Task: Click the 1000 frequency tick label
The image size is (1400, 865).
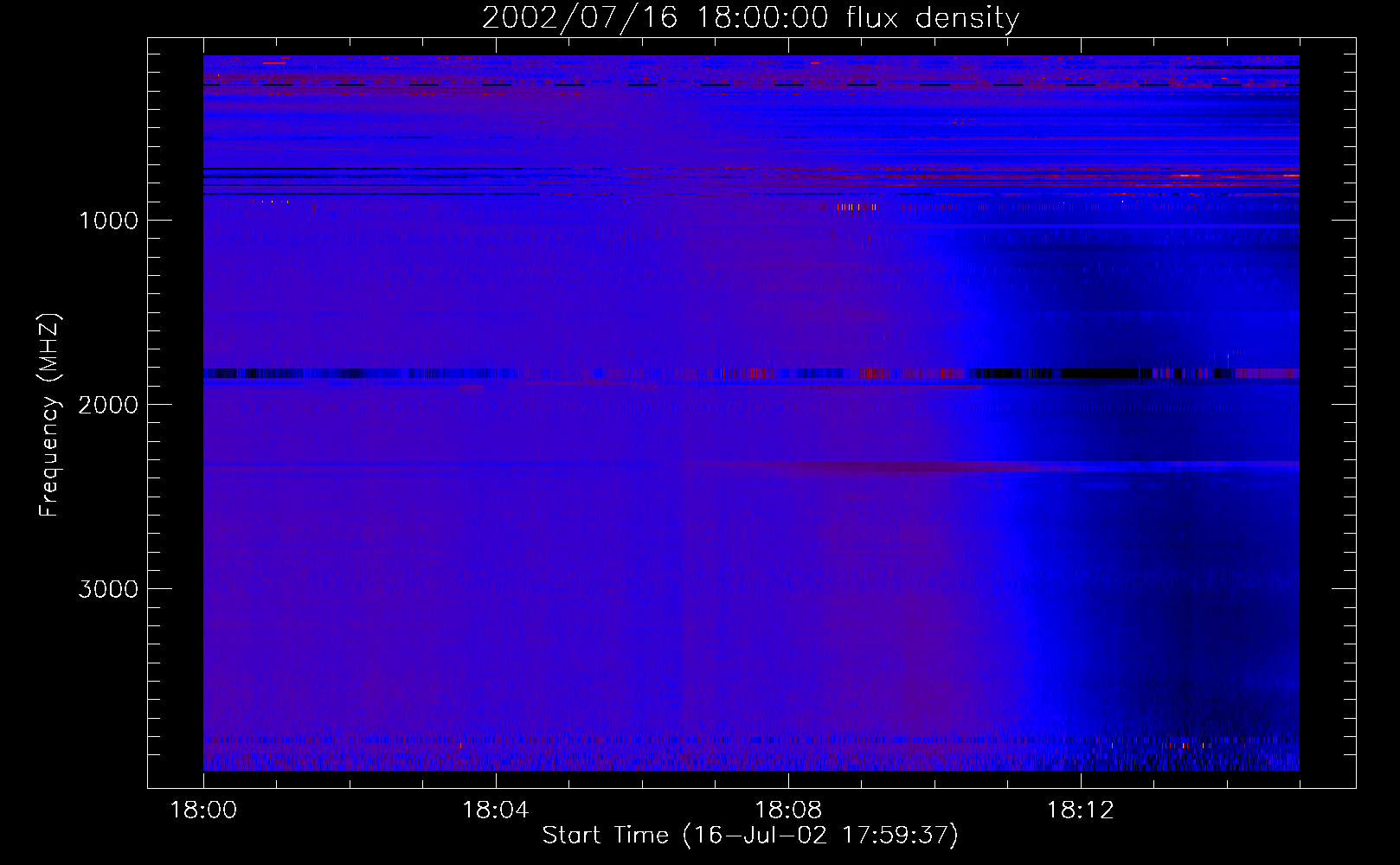Action: pyautogui.click(x=108, y=221)
